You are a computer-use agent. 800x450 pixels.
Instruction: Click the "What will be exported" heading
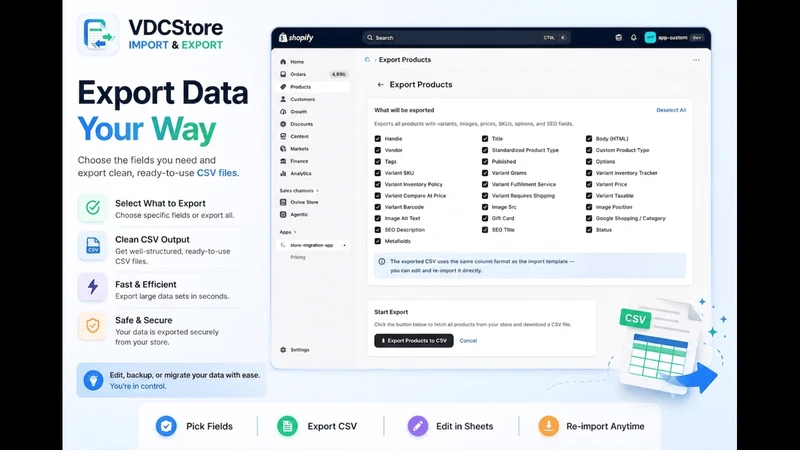(404, 110)
